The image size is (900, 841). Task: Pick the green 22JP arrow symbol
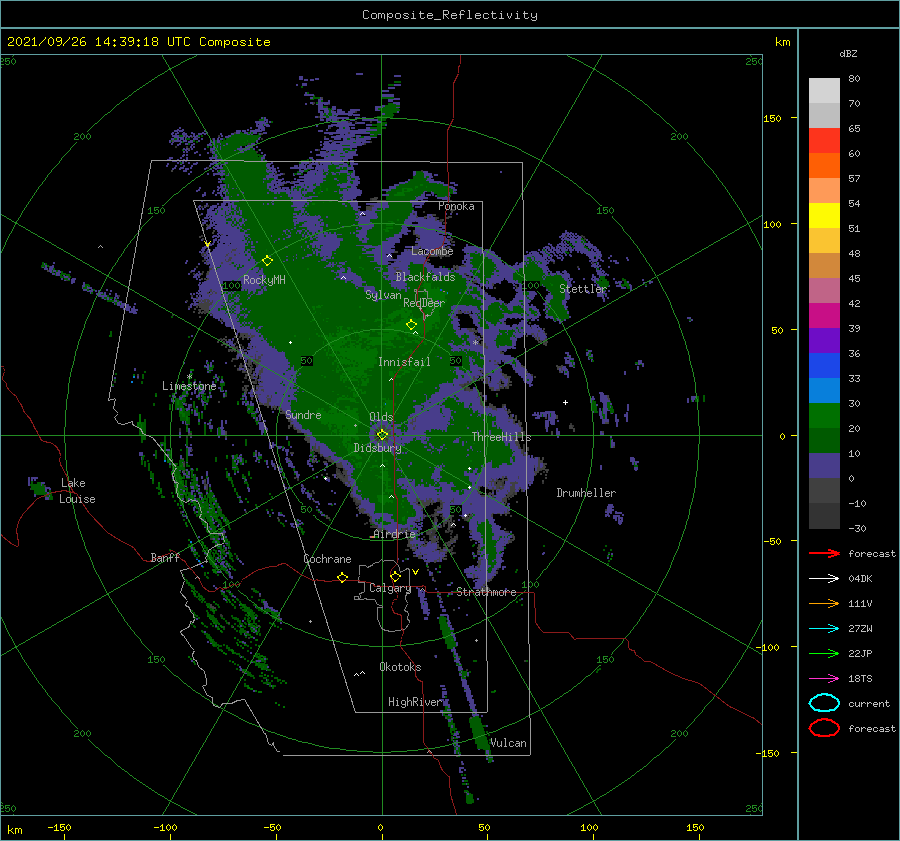click(x=824, y=653)
